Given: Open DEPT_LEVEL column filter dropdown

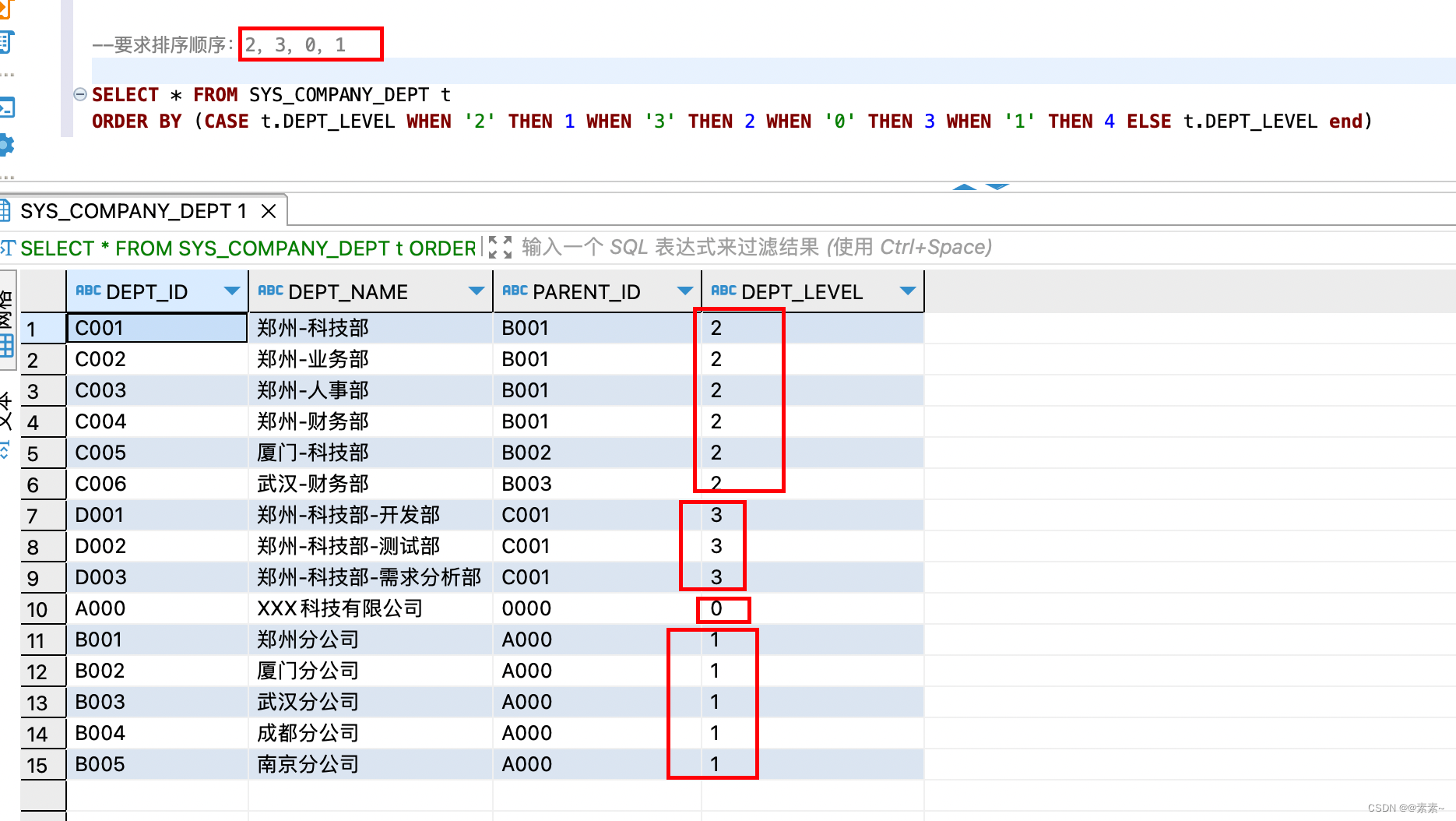Looking at the screenshot, I should point(907,291).
